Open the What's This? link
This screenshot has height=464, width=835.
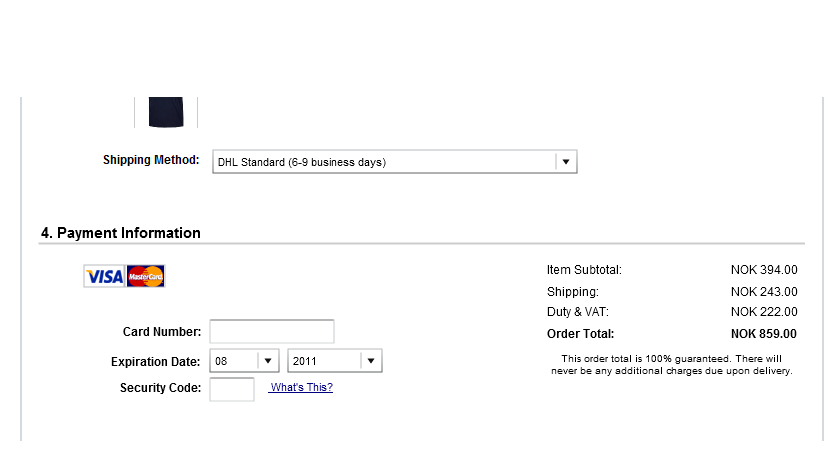pos(301,387)
